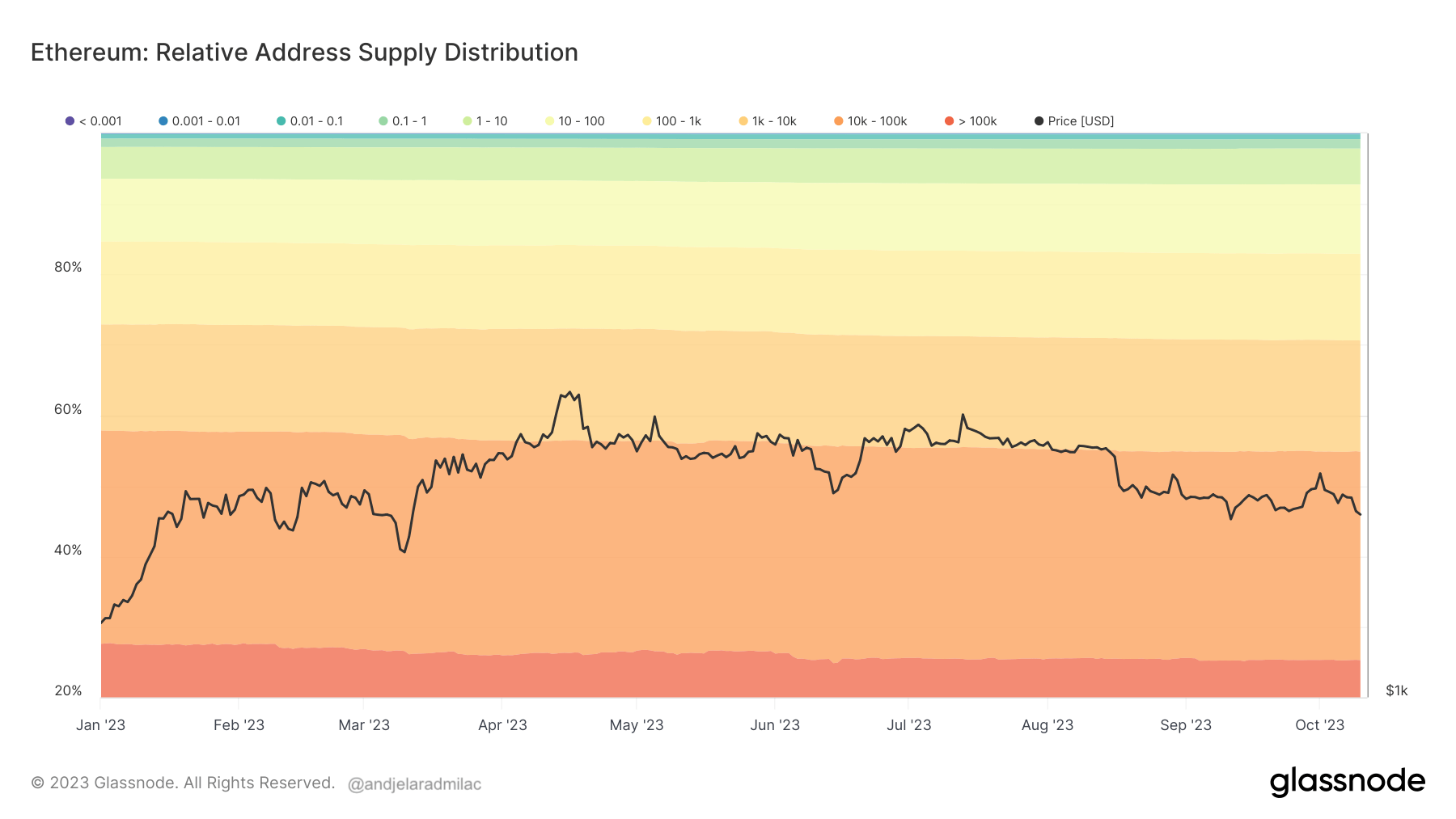Viewport: 1456px width, 819px height.
Task: Toggle the '1 - 10' legend series
Action: click(x=485, y=121)
